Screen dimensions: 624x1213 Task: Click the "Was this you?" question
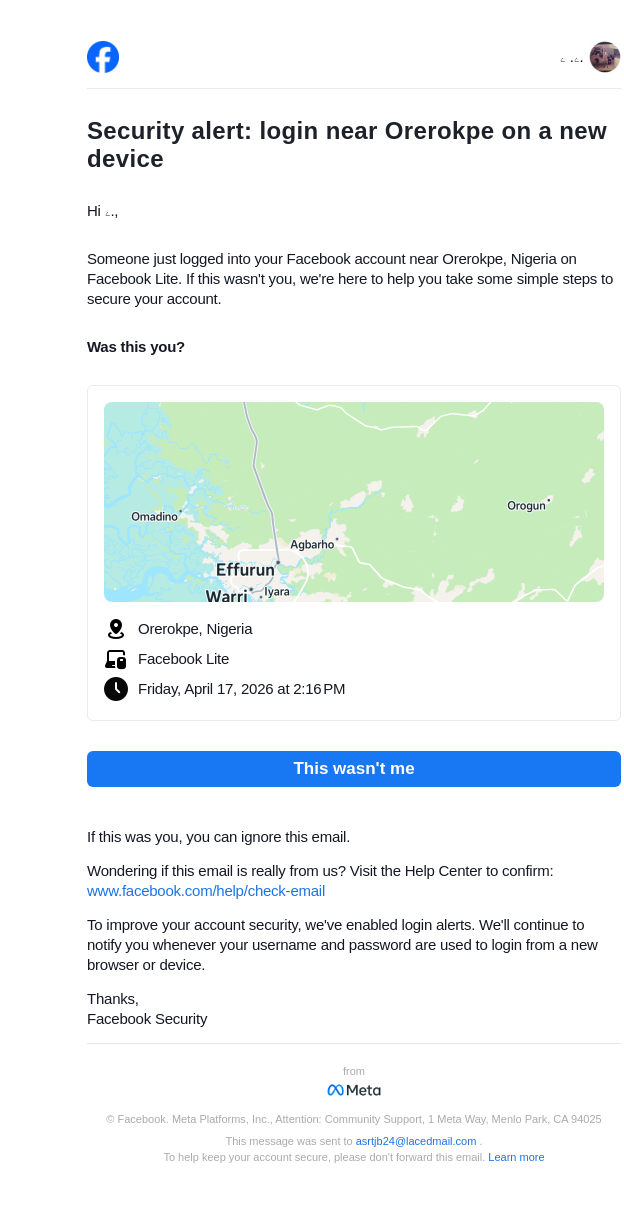(136, 347)
